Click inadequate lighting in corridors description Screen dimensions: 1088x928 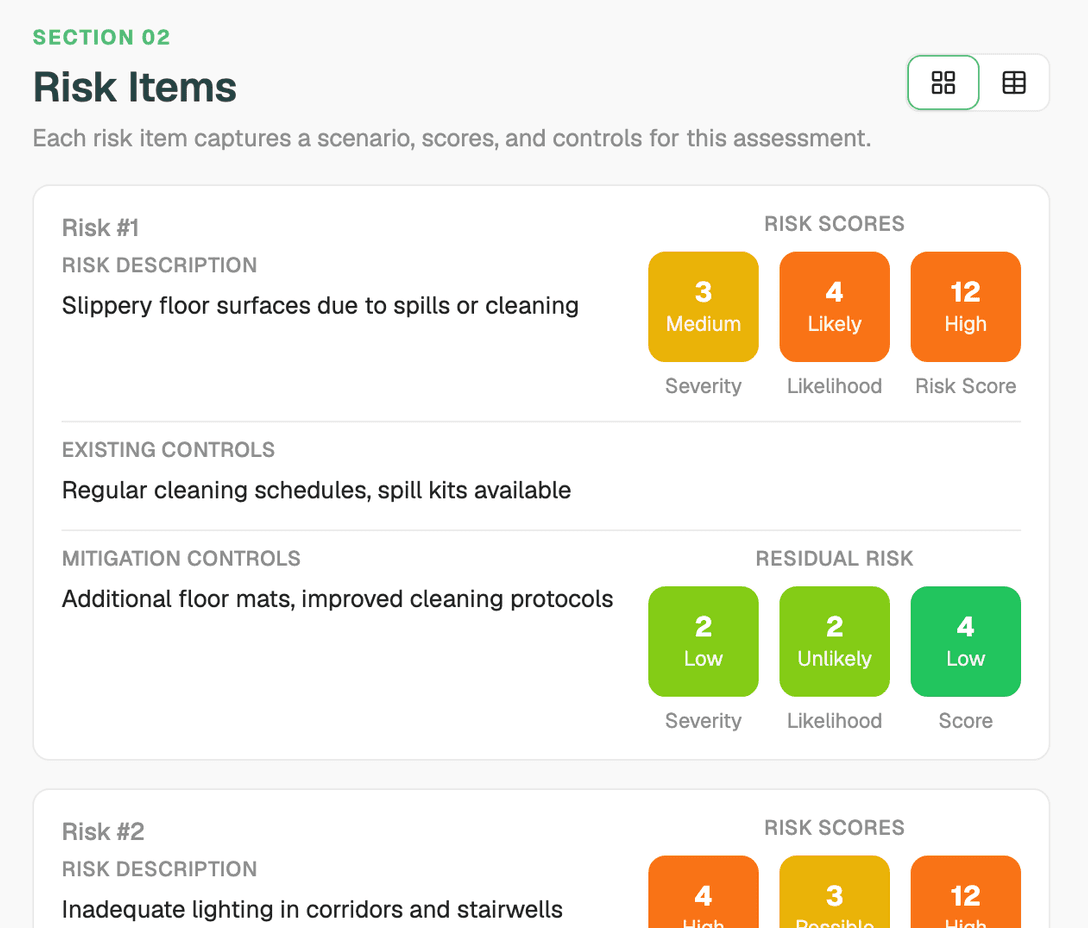click(x=312, y=909)
